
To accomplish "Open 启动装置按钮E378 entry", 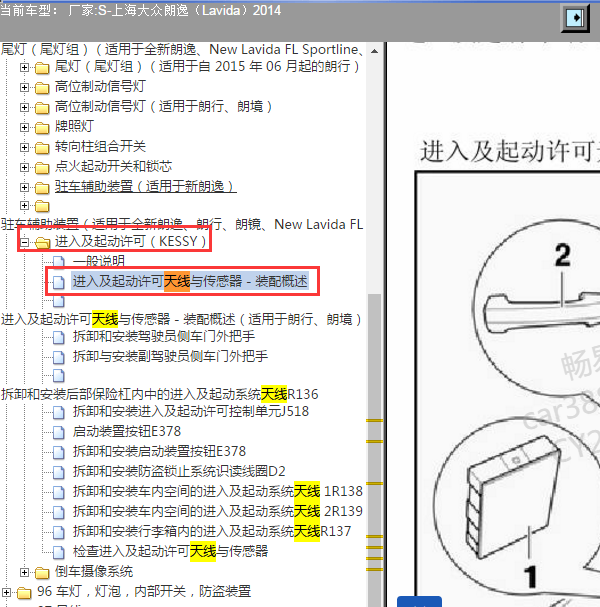I will click(x=127, y=431).
